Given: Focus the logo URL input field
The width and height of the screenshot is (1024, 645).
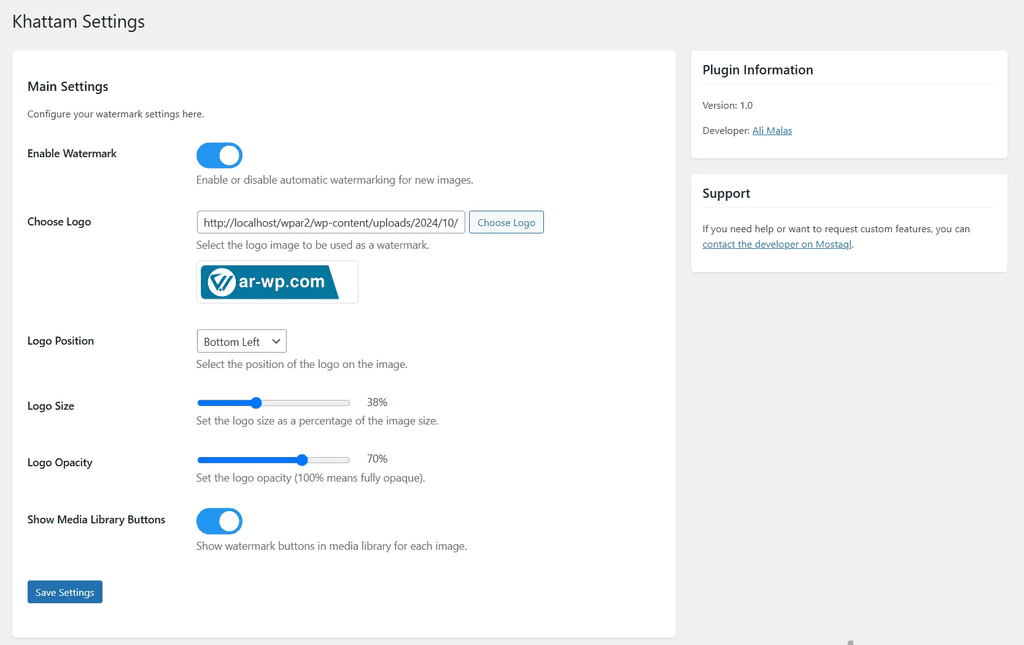Looking at the screenshot, I should 331,223.
